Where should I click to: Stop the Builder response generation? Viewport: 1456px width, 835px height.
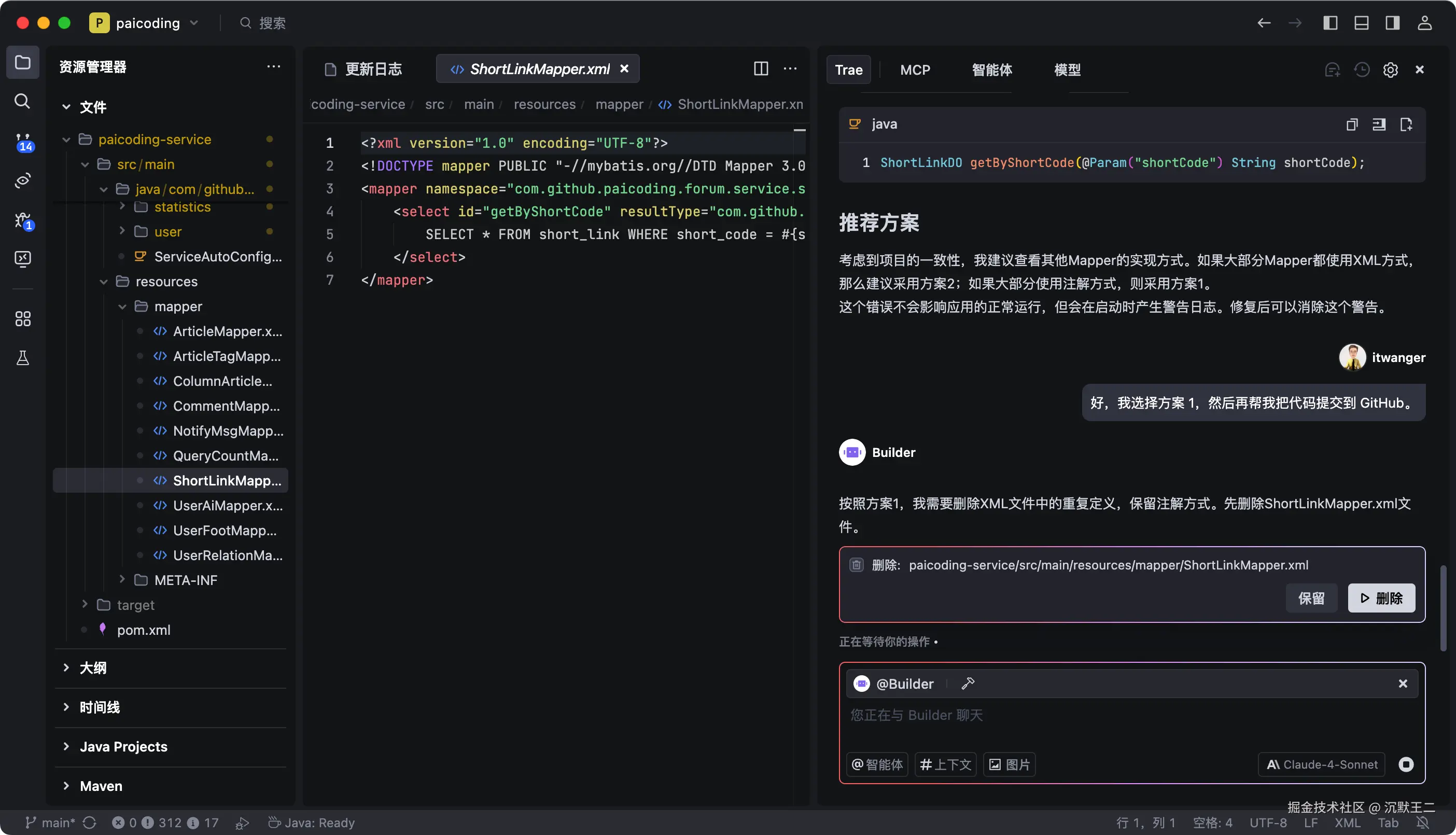coord(1406,764)
